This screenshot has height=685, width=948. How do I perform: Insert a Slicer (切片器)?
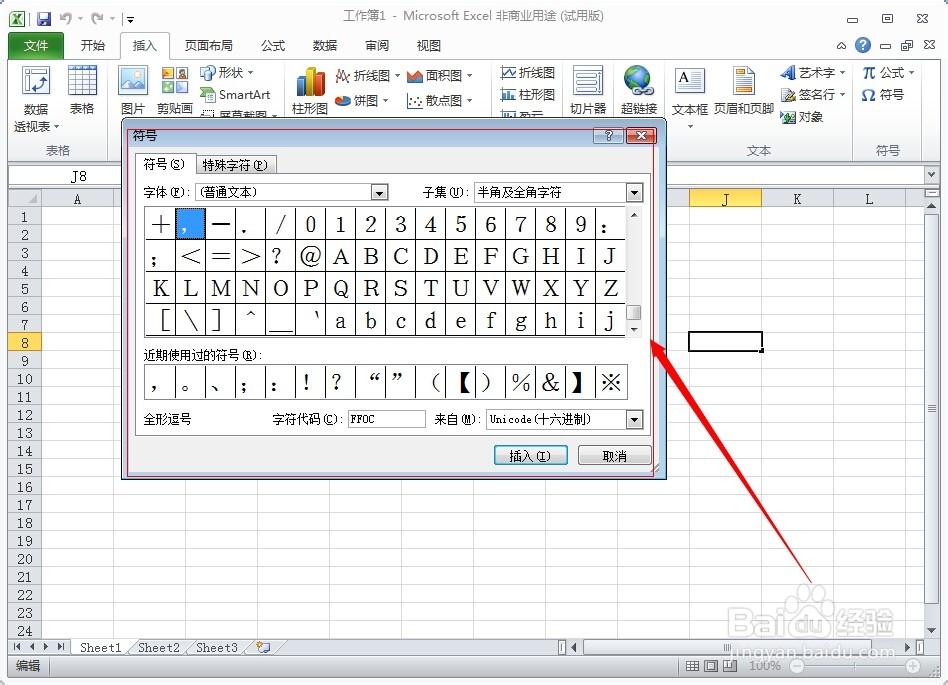coord(588,90)
